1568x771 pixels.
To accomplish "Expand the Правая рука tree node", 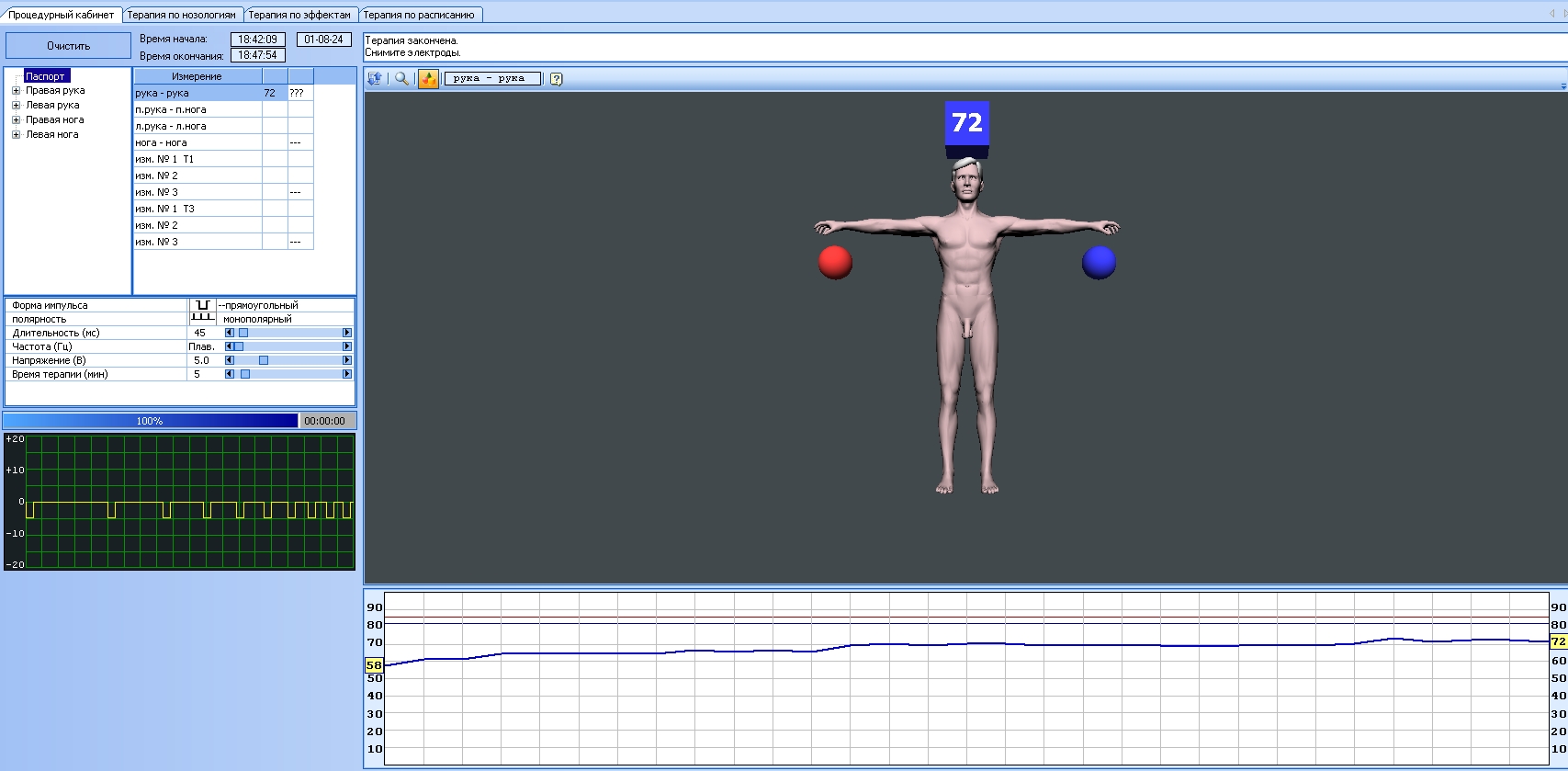I will coord(16,91).
